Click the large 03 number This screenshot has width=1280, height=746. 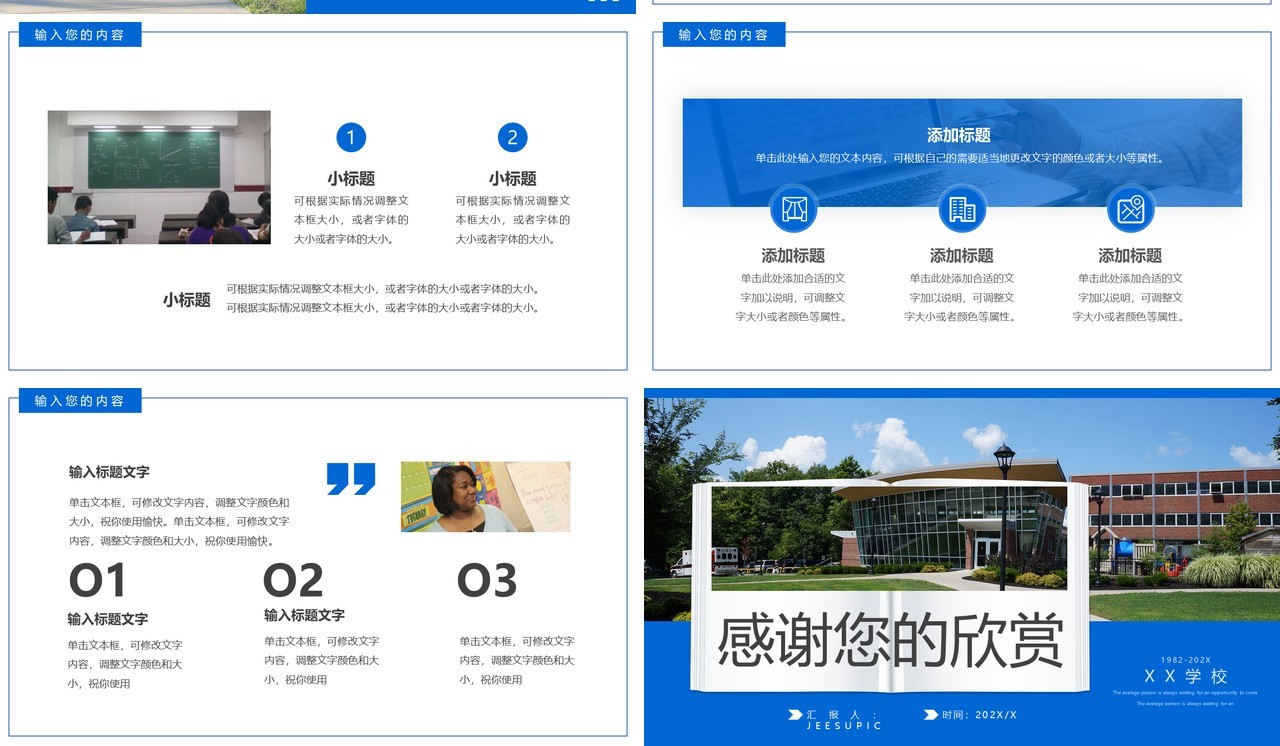coord(487,581)
